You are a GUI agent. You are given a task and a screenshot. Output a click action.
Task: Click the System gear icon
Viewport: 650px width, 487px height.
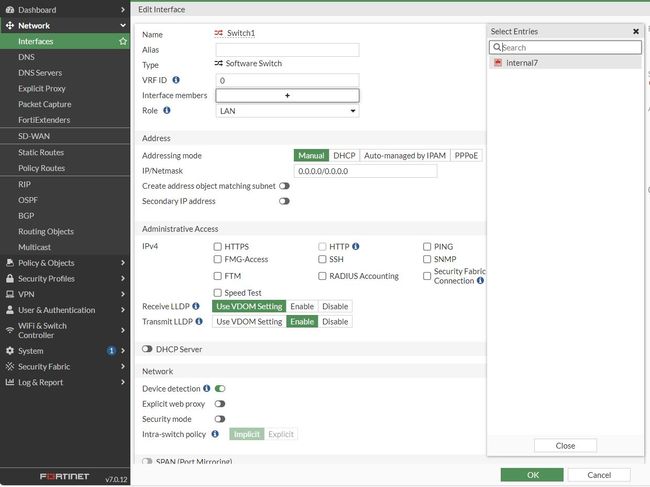10,351
